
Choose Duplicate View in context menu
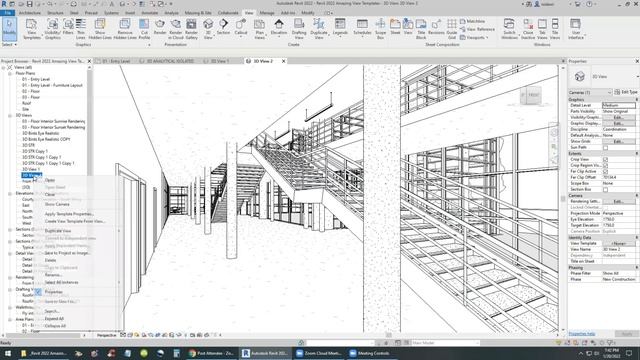coord(58,231)
